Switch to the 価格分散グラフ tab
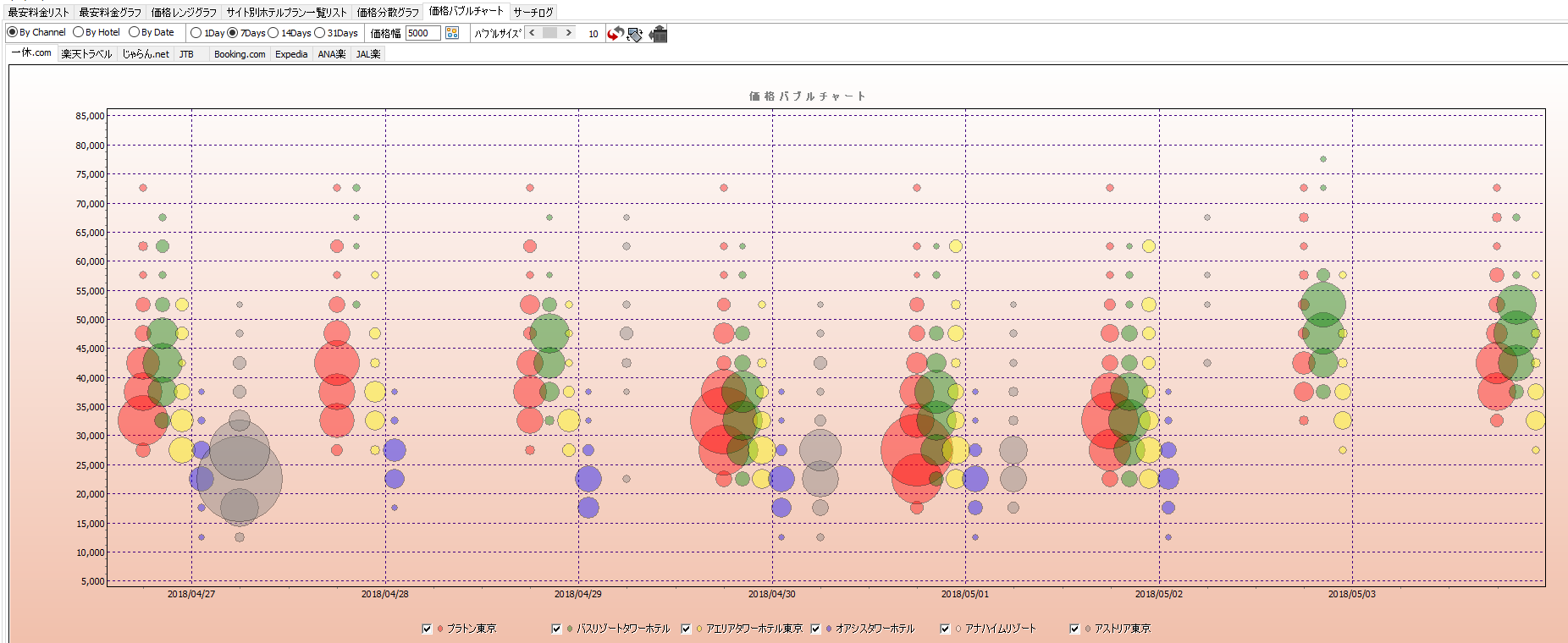 point(388,12)
